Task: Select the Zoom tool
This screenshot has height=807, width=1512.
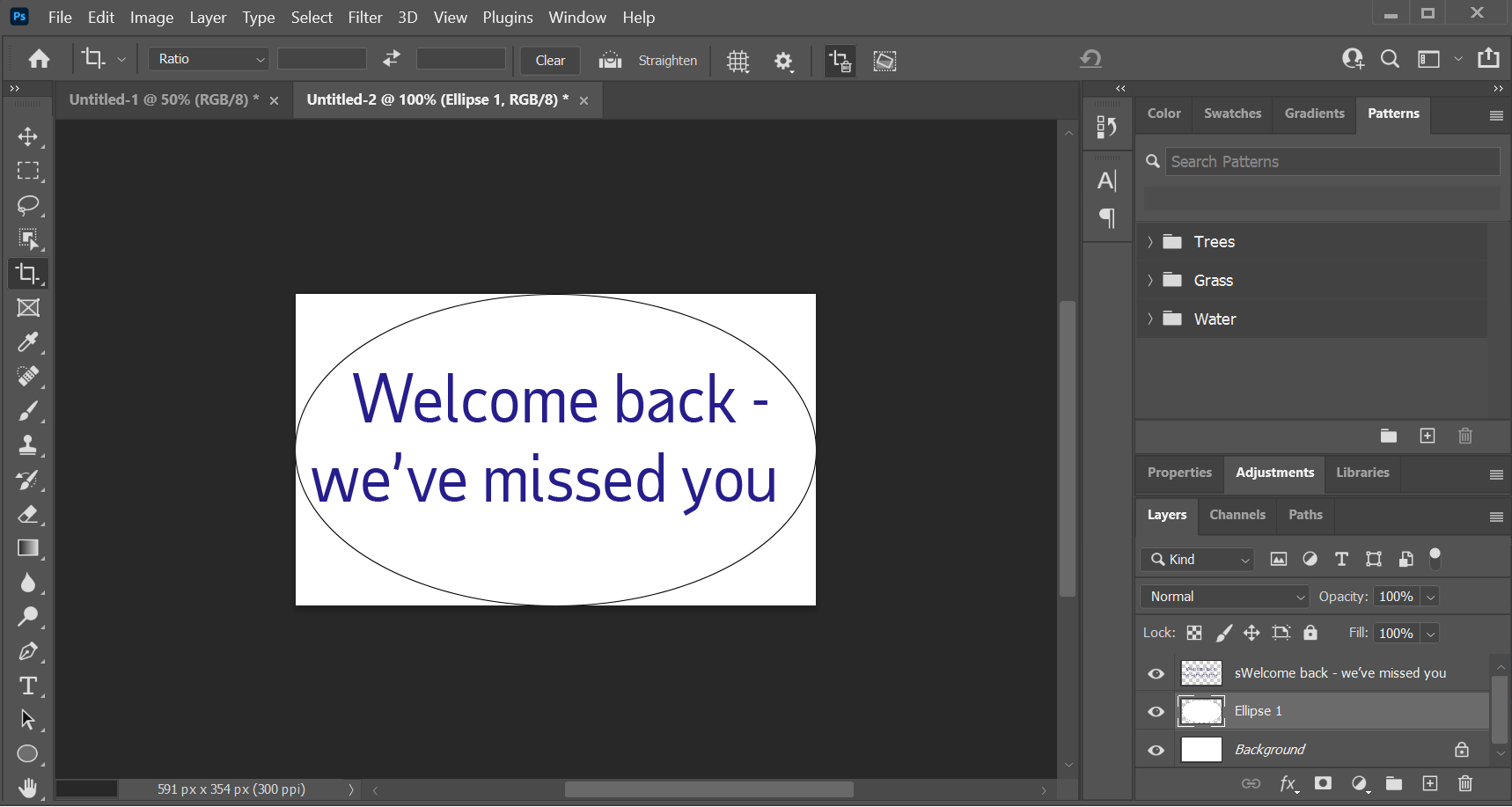Action: [x=29, y=616]
